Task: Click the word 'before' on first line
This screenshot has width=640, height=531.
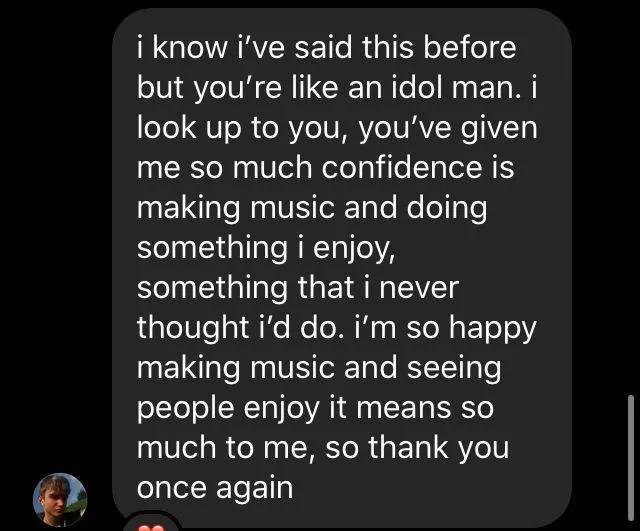Action: [469, 47]
